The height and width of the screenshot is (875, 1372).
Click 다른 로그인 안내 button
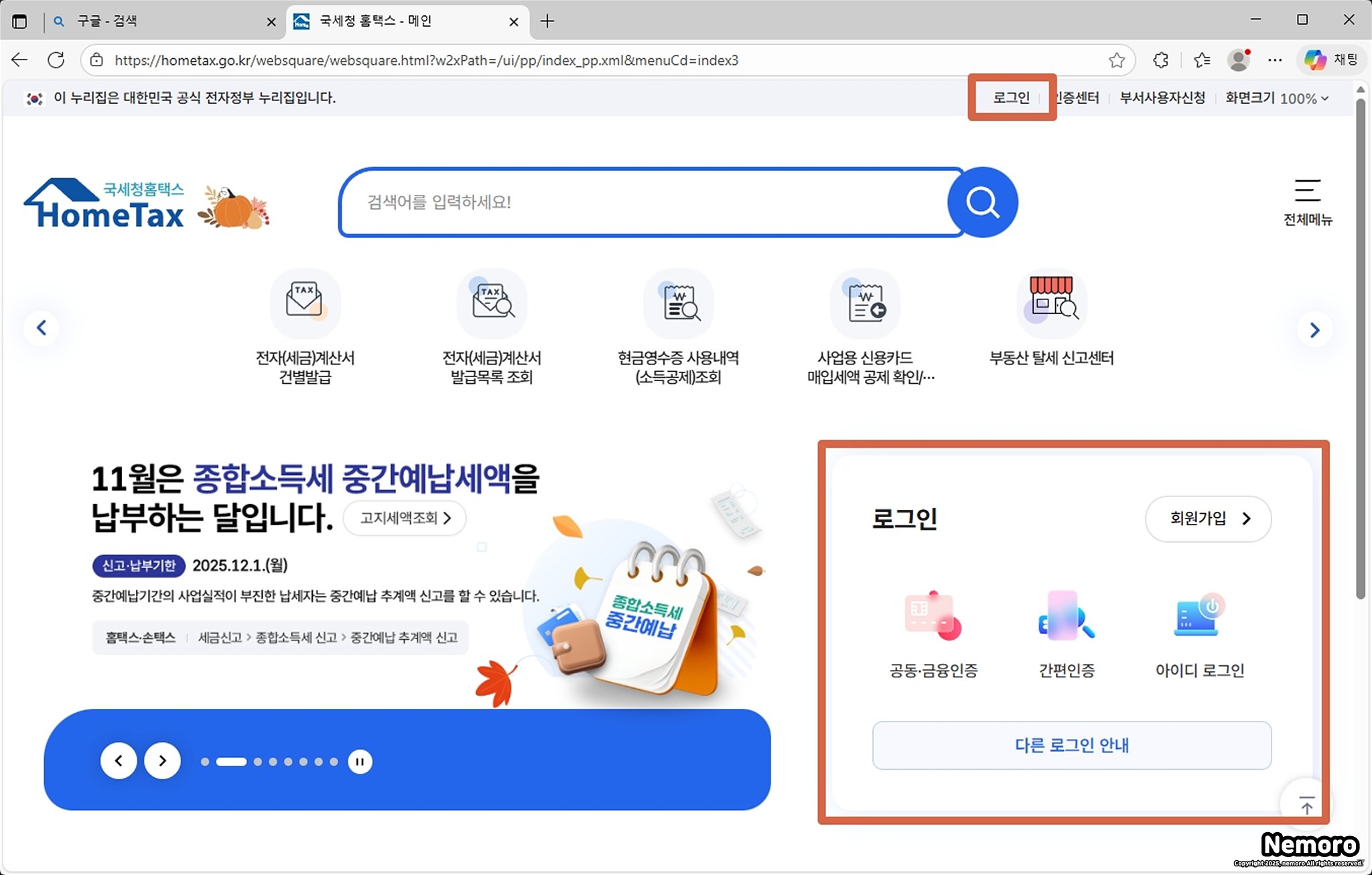1071,745
